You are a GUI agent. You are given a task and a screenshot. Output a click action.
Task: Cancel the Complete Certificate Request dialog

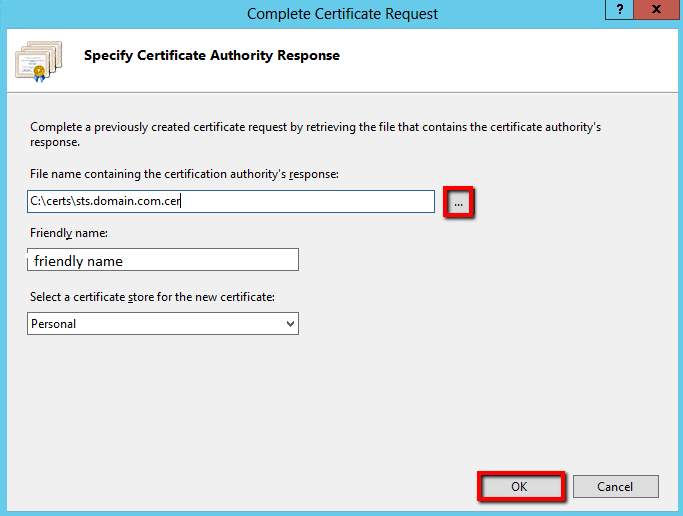tap(615, 486)
